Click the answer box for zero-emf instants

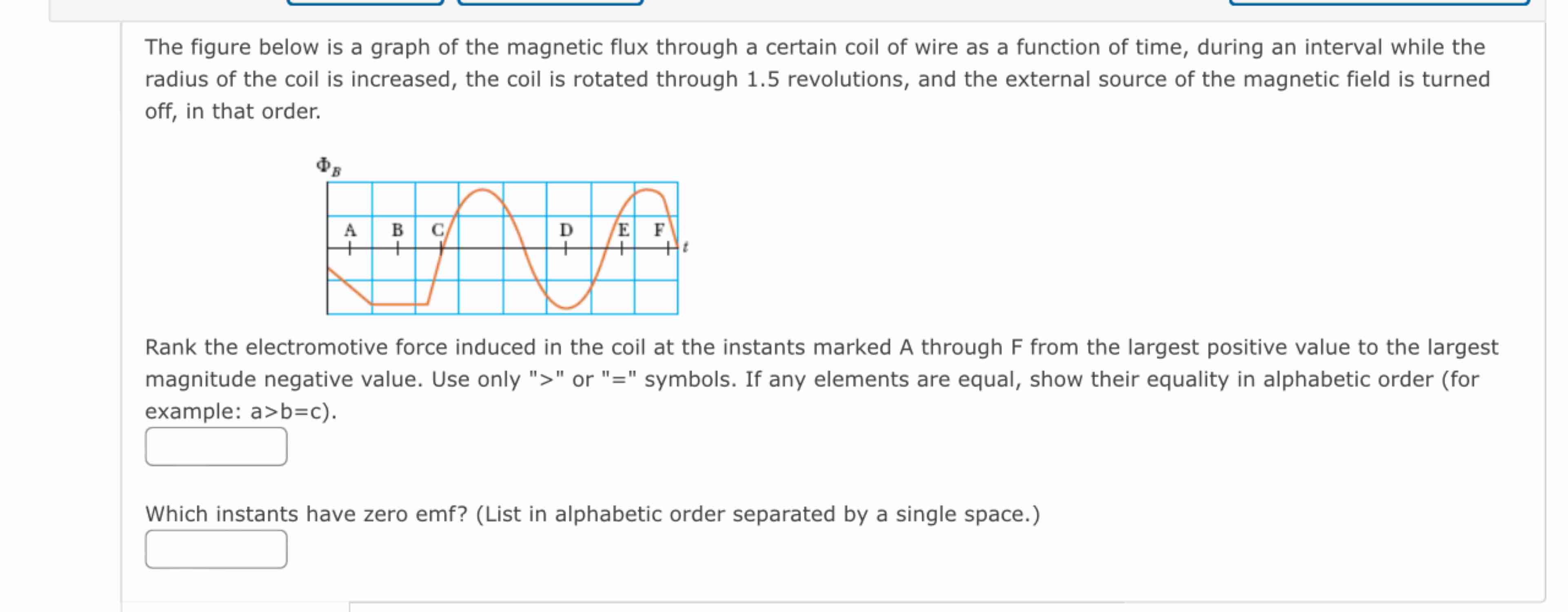point(216,549)
